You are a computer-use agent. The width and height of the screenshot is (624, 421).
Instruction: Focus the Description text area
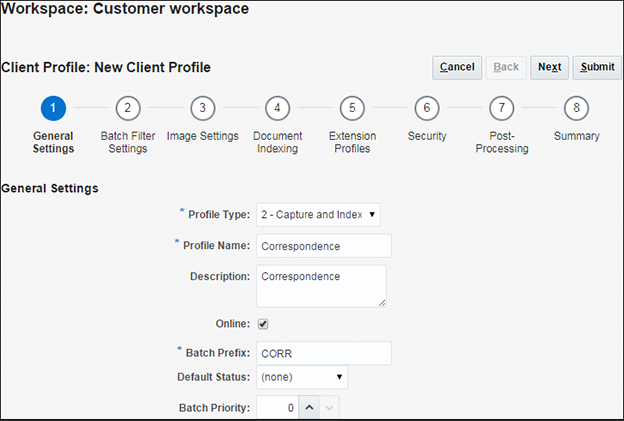(x=321, y=285)
